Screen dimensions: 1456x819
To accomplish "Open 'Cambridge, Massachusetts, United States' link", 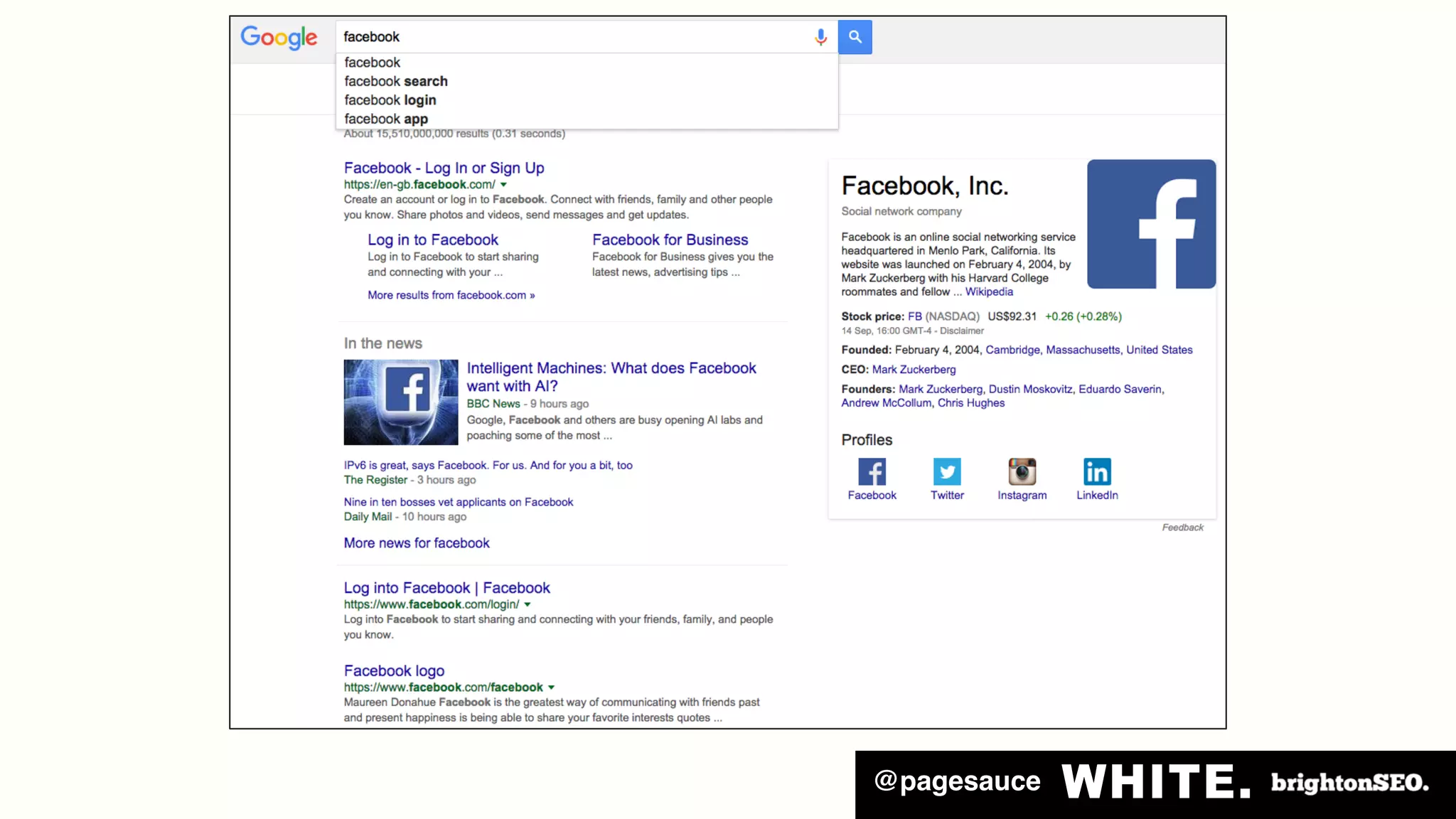I will [1089, 350].
